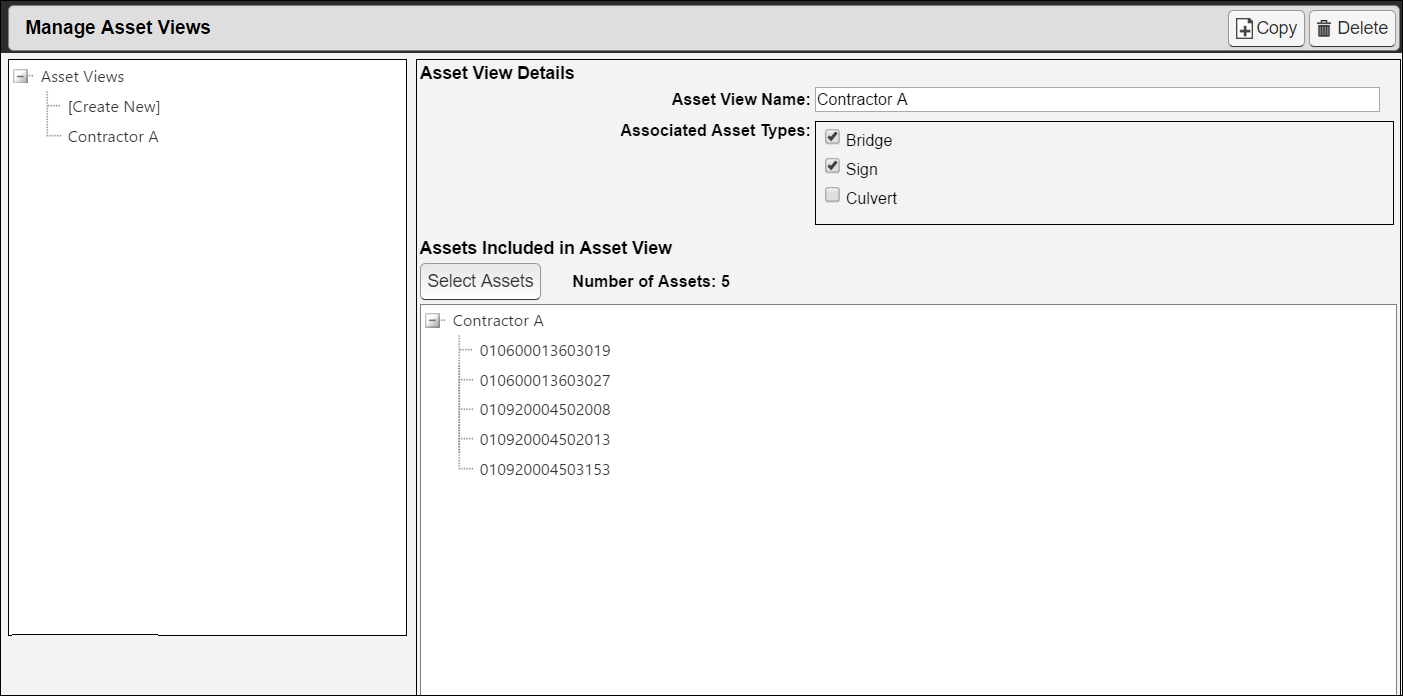Select [Create New] in the Asset Views tree
This screenshot has width=1403, height=696.
coord(113,106)
